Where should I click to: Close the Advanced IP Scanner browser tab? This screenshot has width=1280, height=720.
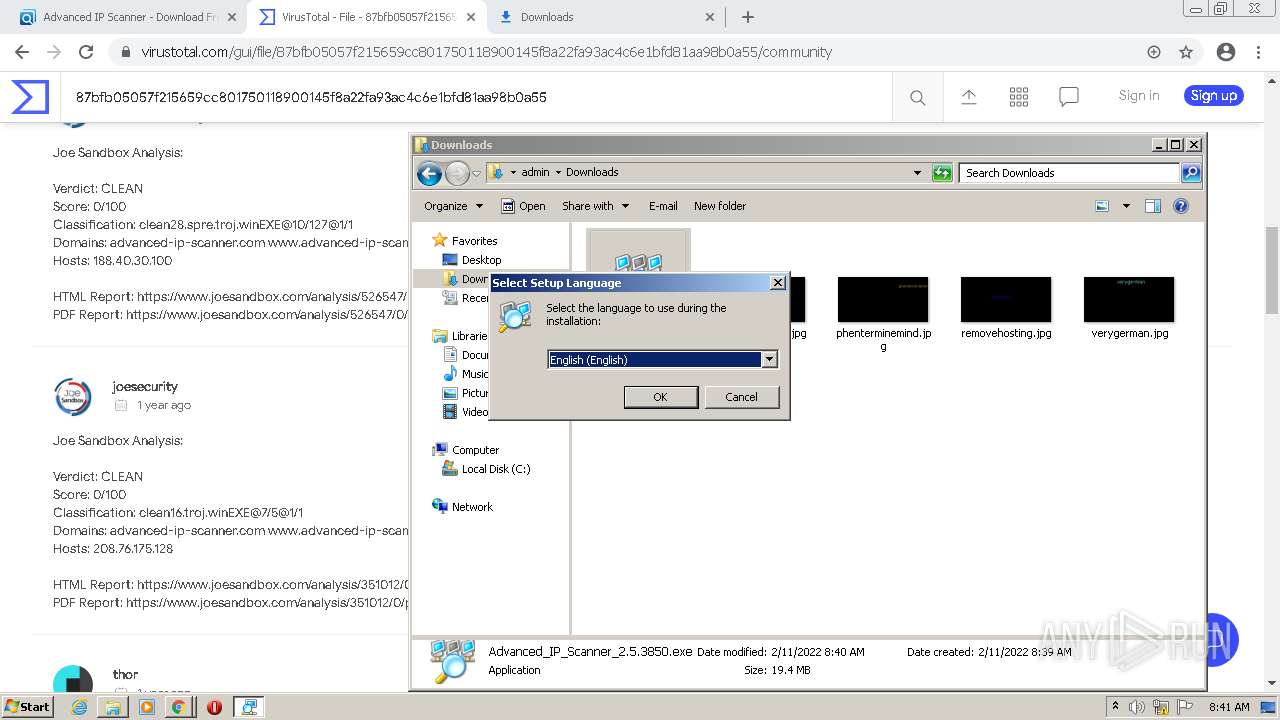(x=232, y=17)
